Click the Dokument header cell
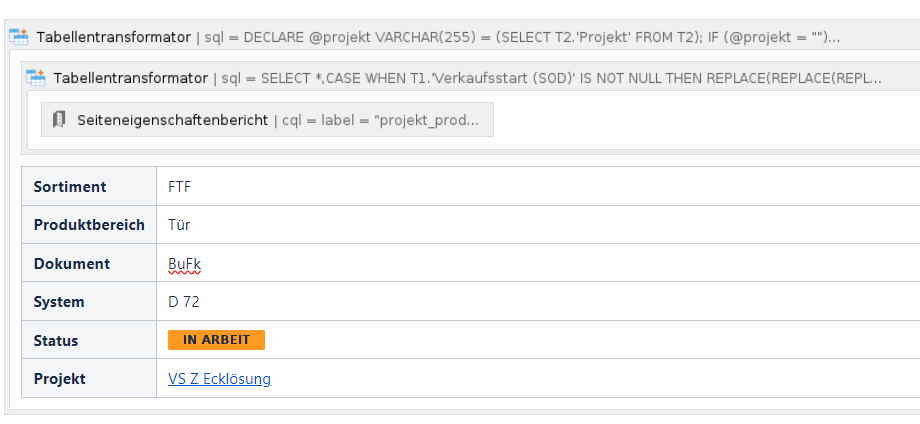The image size is (920, 424). pos(89,263)
